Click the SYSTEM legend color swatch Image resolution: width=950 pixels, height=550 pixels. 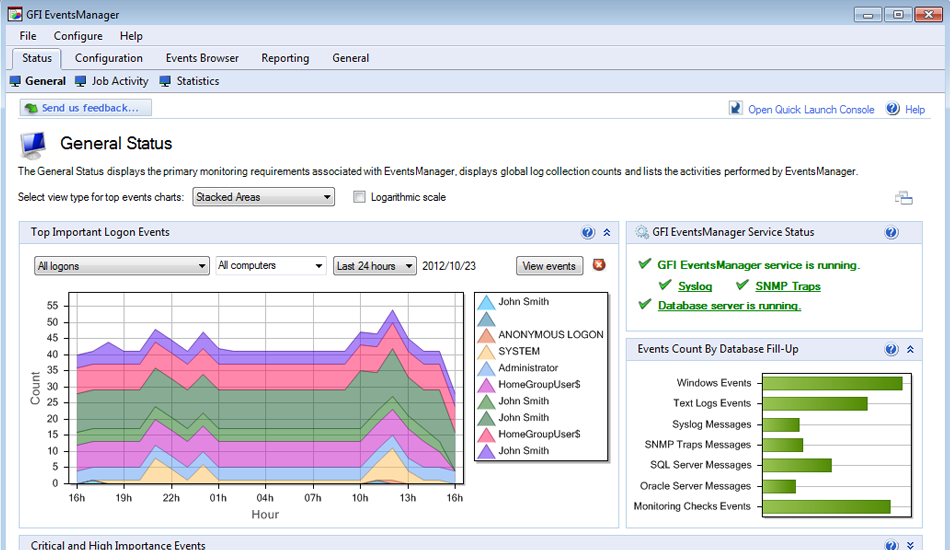pos(487,352)
